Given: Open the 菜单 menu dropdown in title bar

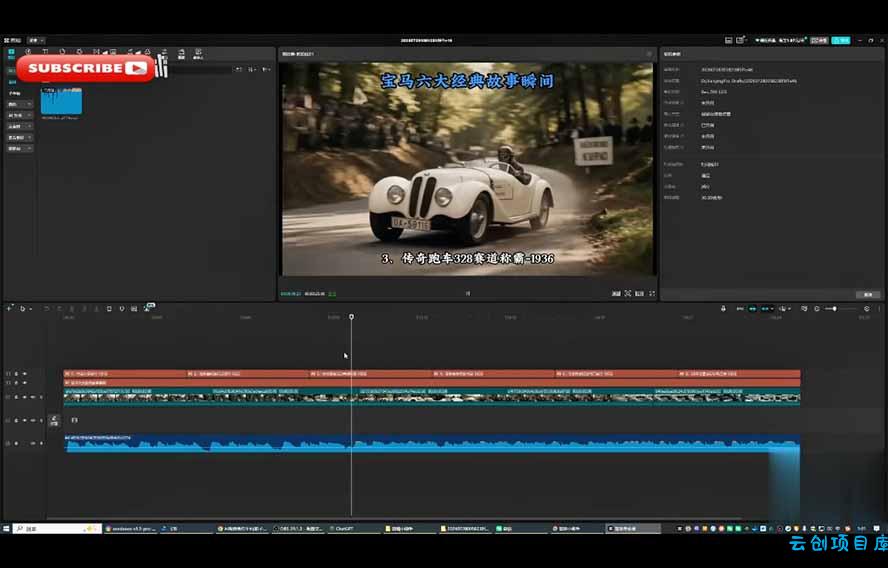Looking at the screenshot, I should coord(36,40).
